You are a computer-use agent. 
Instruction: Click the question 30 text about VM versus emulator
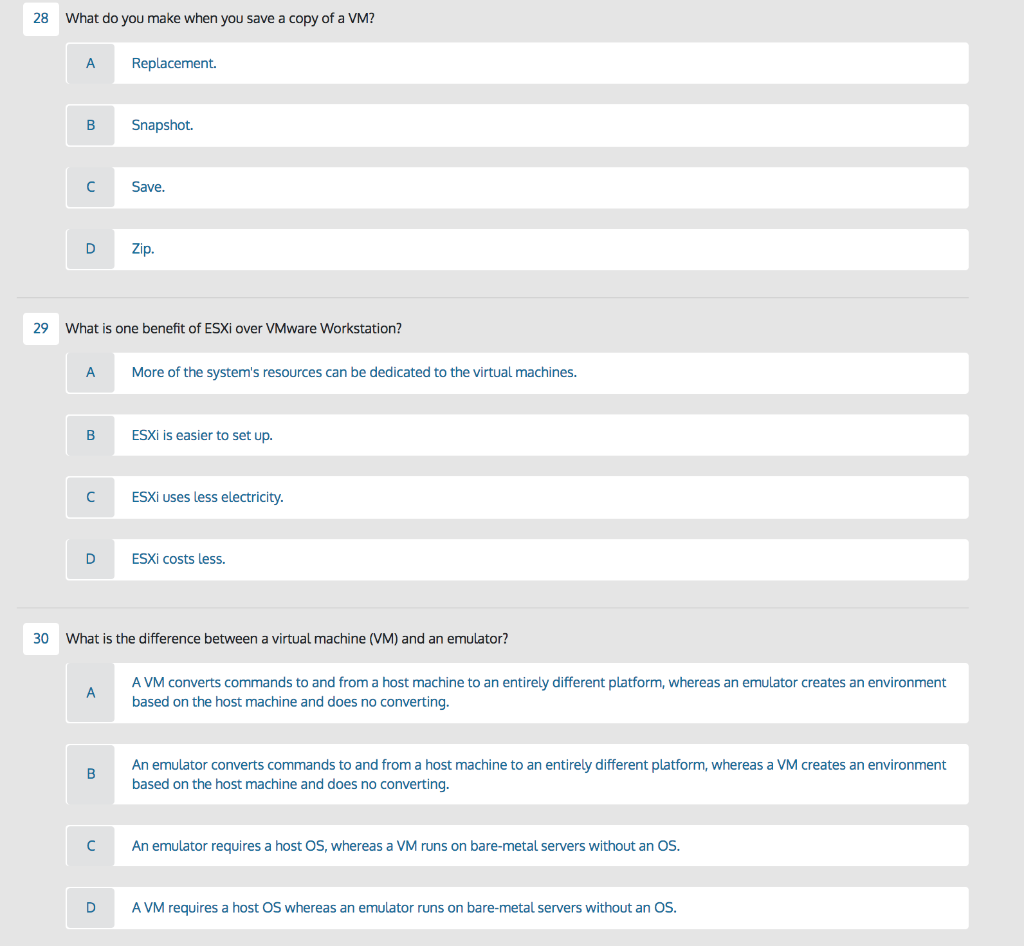tap(288, 638)
